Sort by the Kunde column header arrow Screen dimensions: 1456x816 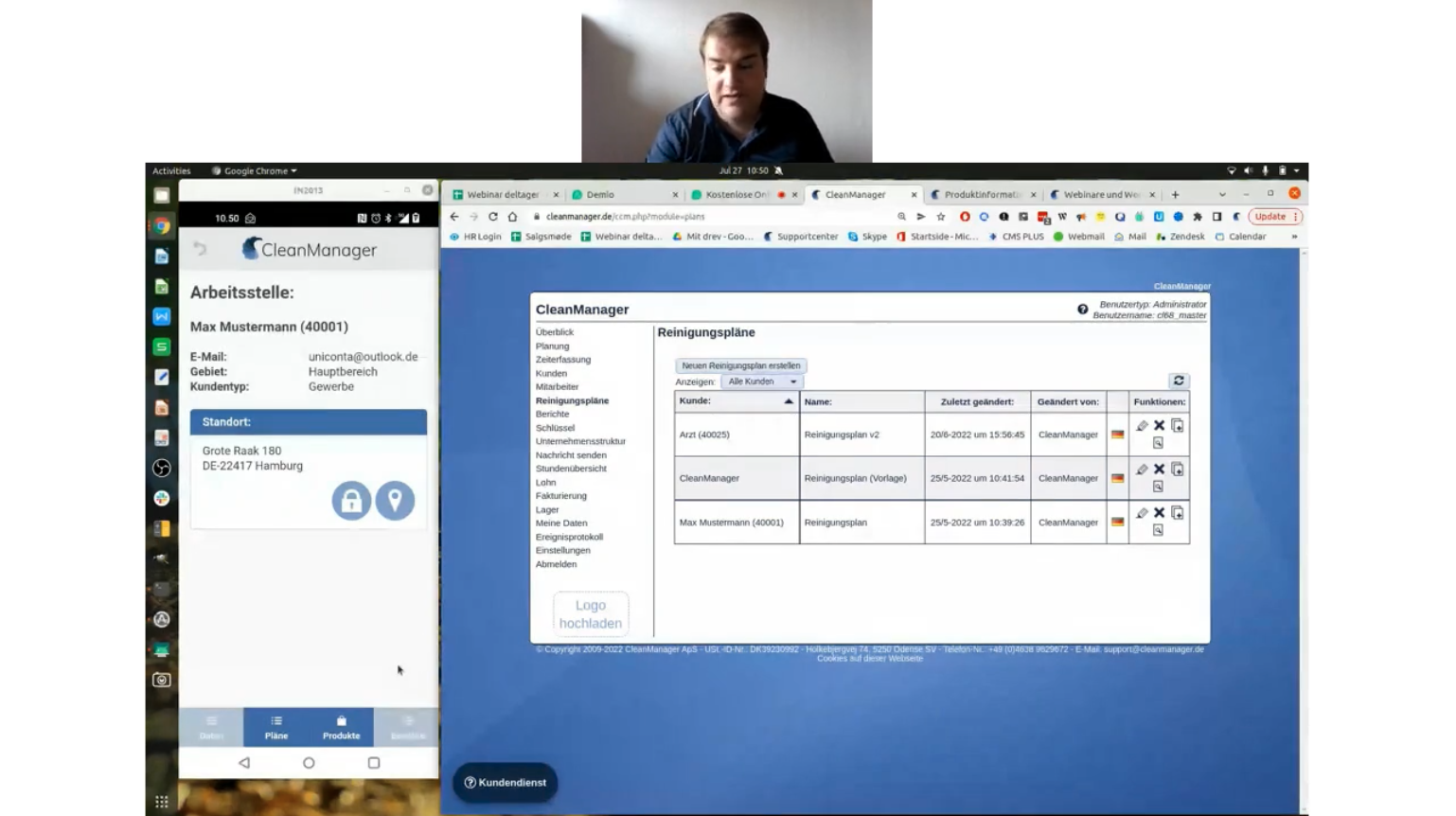pyautogui.click(x=789, y=401)
